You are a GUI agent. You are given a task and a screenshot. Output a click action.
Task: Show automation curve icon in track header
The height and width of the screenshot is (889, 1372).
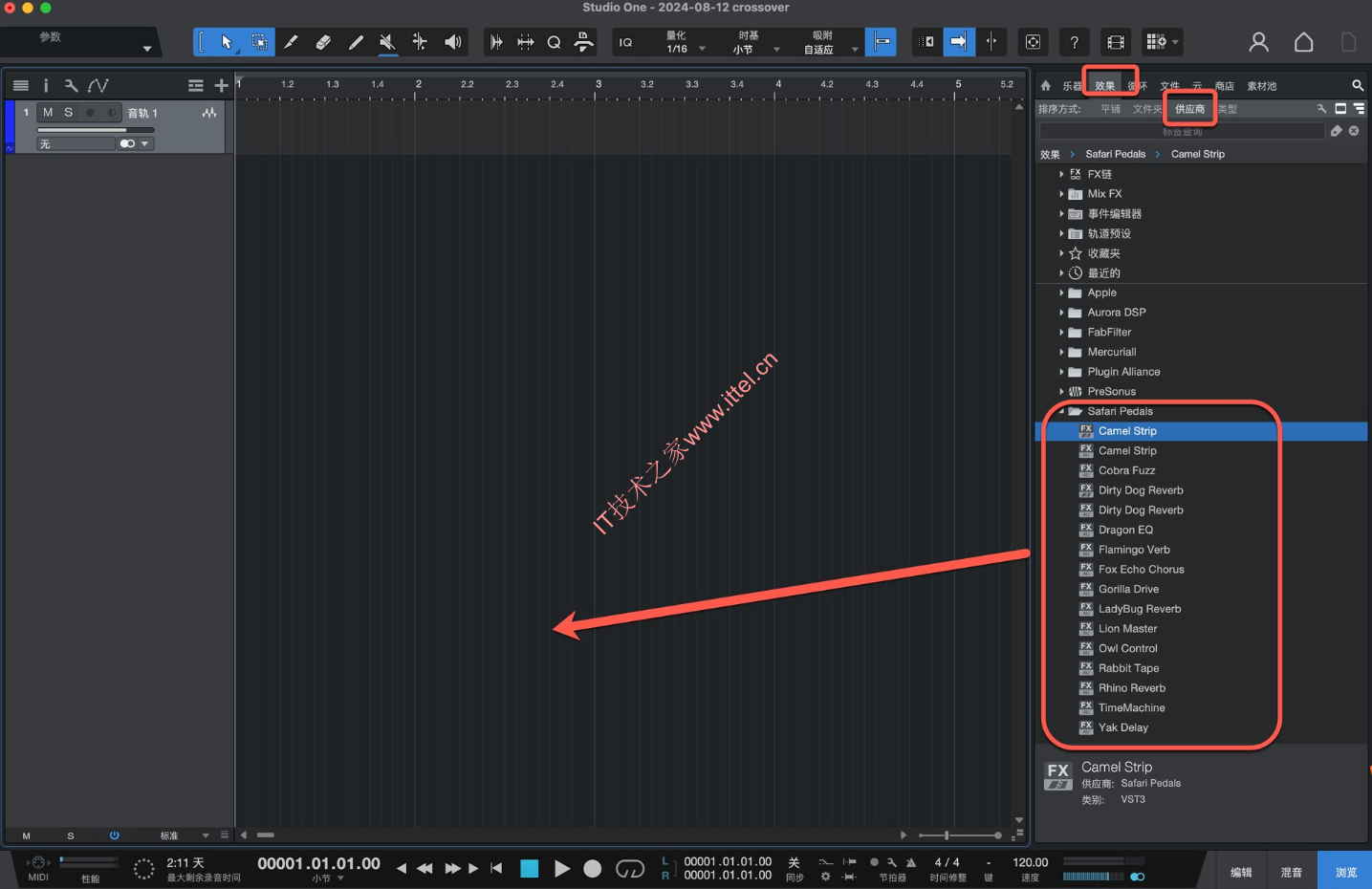tap(98, 85)
